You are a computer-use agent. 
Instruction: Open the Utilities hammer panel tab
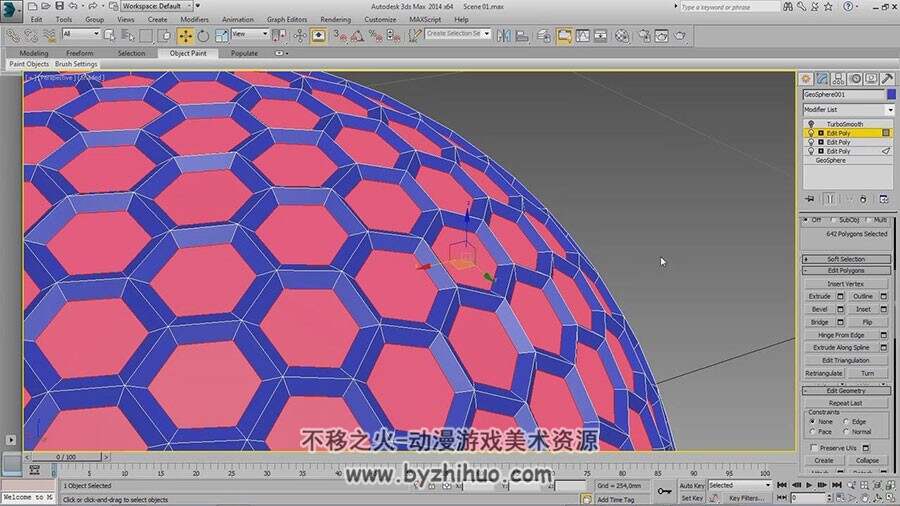pyautogui.click(x=887, y=79)
